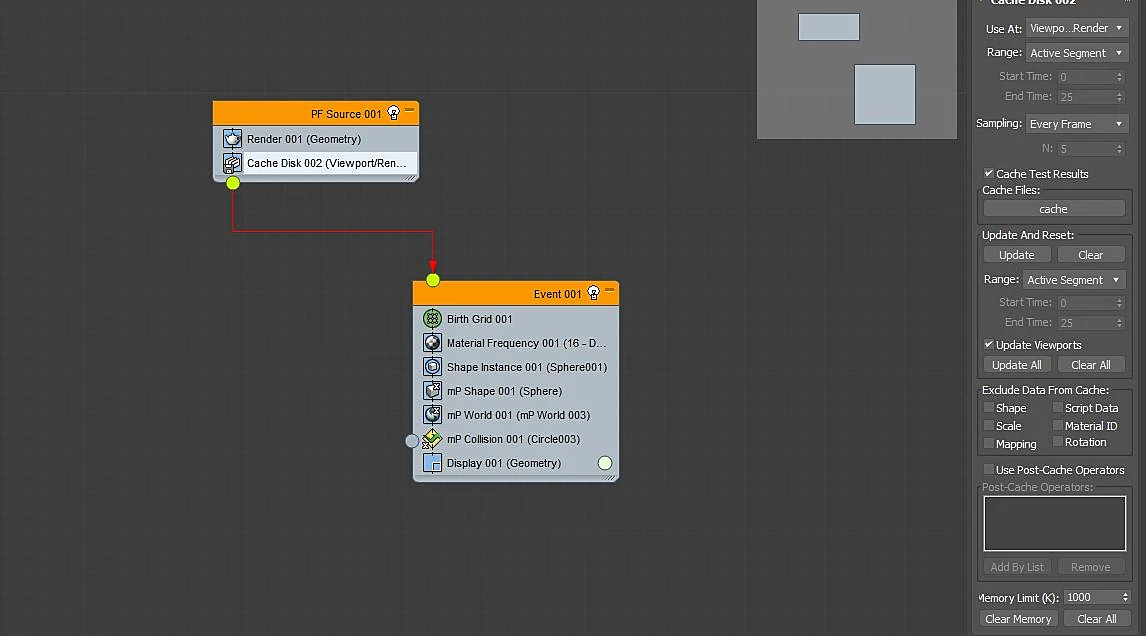Click the Display 001 color swatch circle
The height and width of the screenshot is (636, 1146).
tap(604, 463)
